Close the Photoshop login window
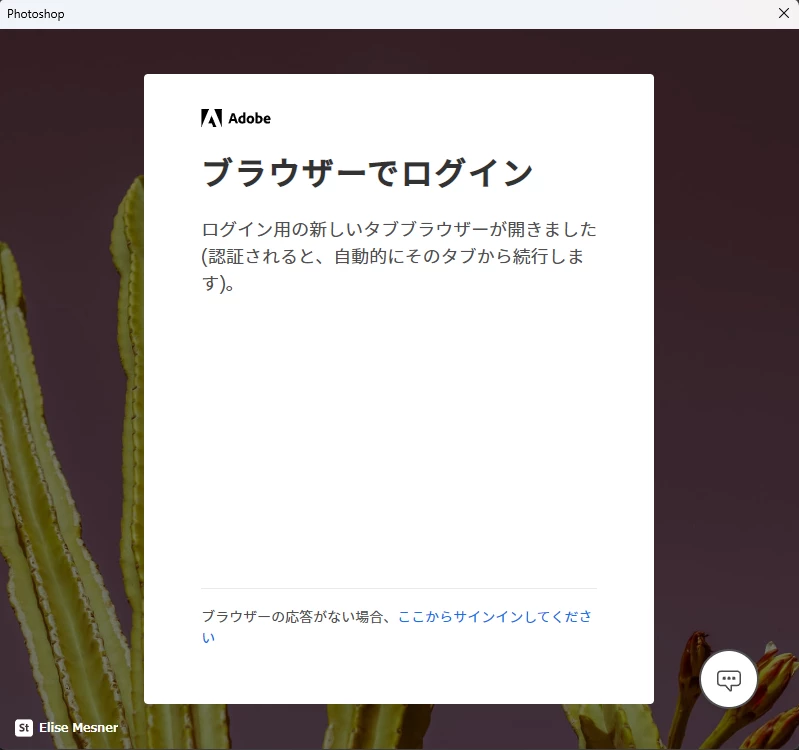 [784, 13]
